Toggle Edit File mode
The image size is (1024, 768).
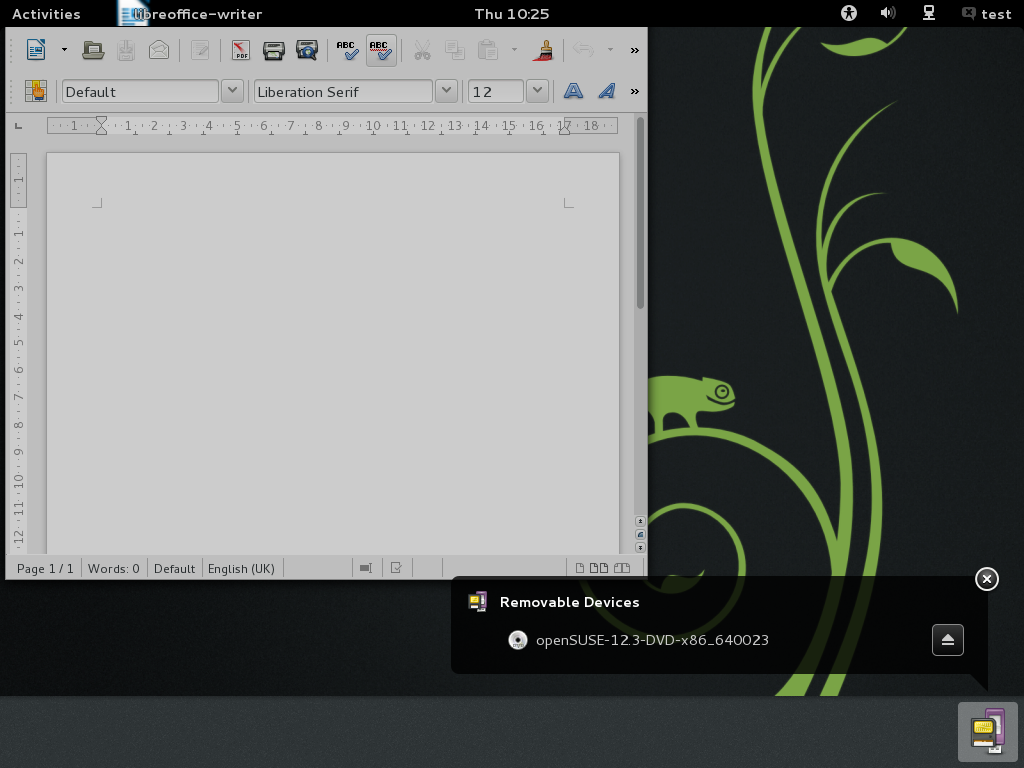click(x=200, y=50)
